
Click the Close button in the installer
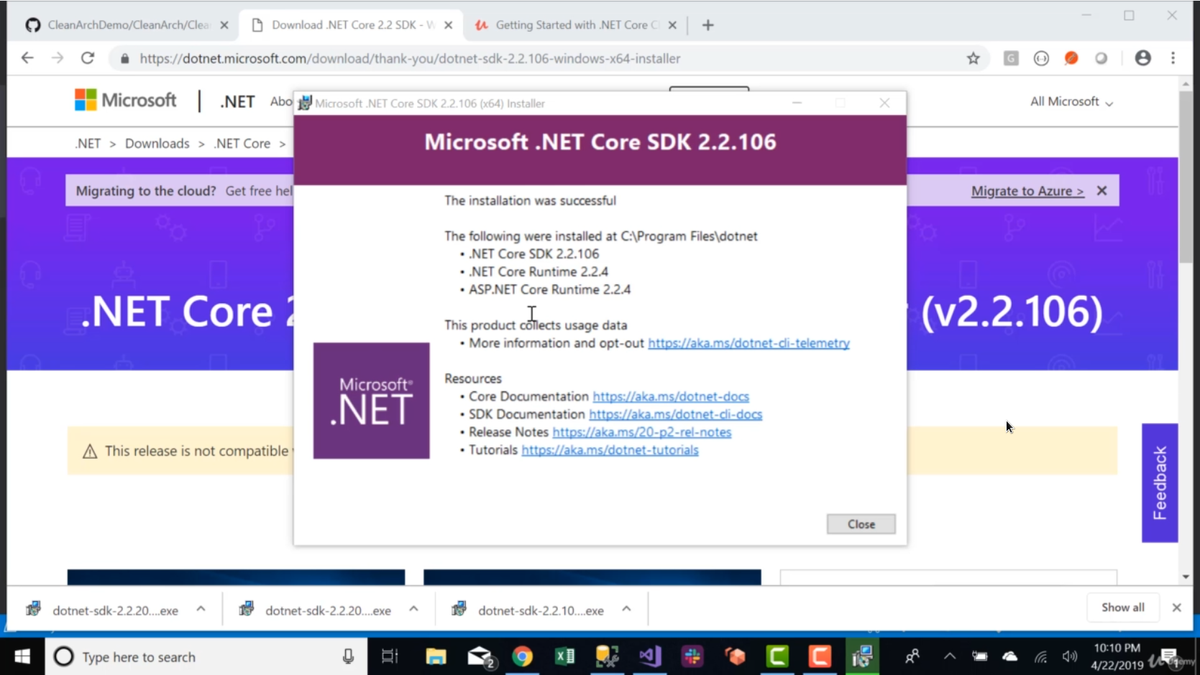pos(861,524)
